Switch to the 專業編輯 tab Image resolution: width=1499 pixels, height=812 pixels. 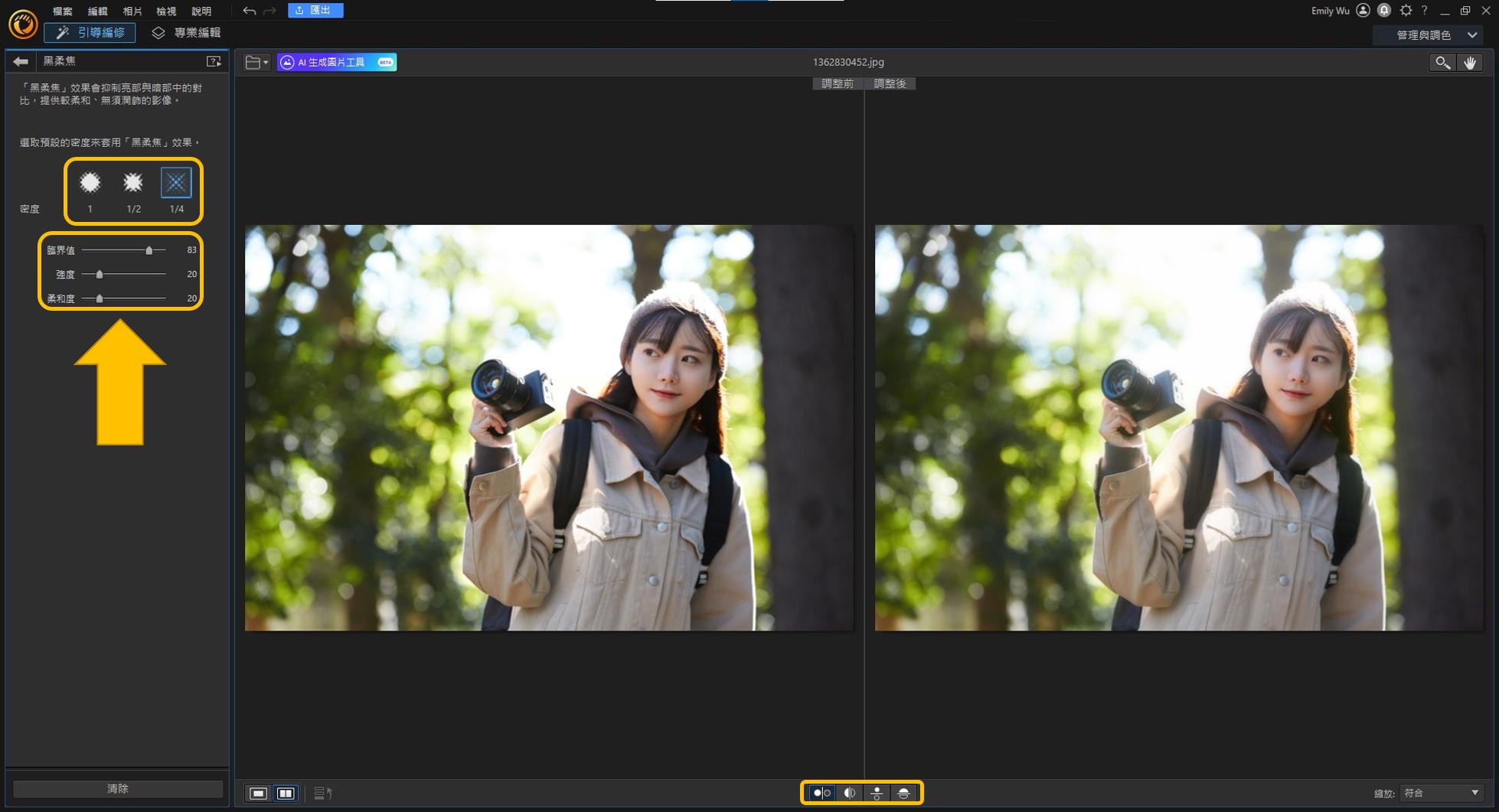tap(187, 33)
